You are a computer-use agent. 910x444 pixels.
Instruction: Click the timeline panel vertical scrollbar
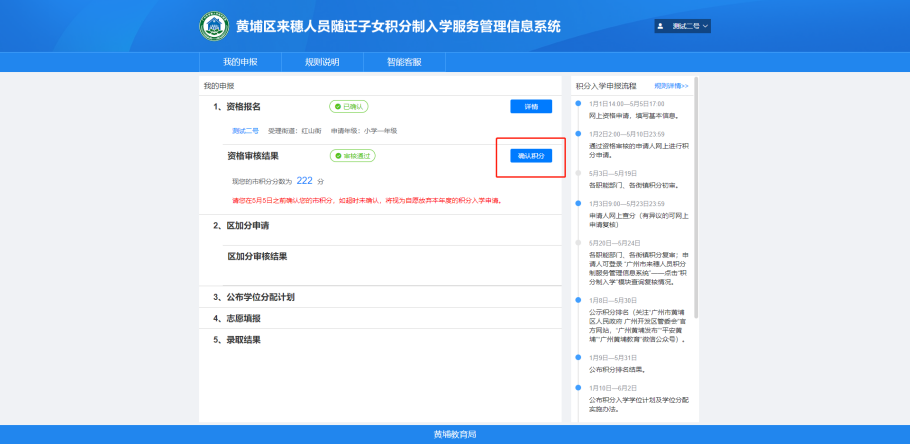[696, 200]
